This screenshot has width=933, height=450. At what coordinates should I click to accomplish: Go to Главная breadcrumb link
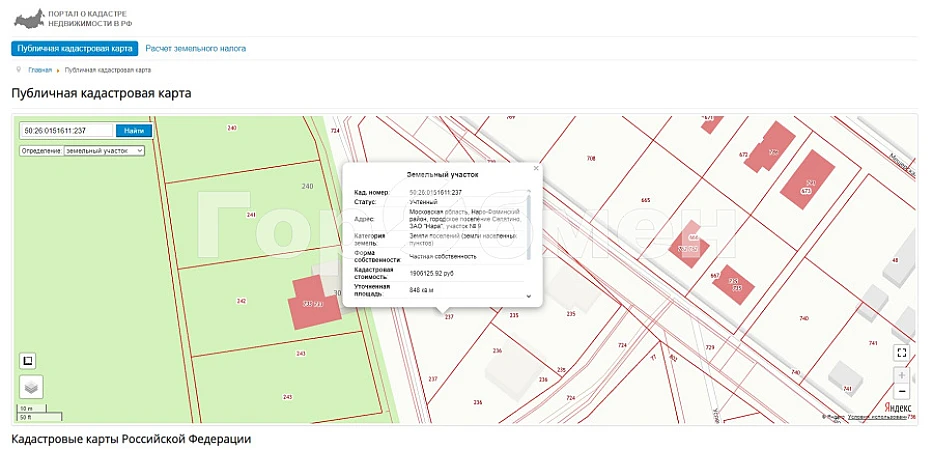[x=40, y=70]
